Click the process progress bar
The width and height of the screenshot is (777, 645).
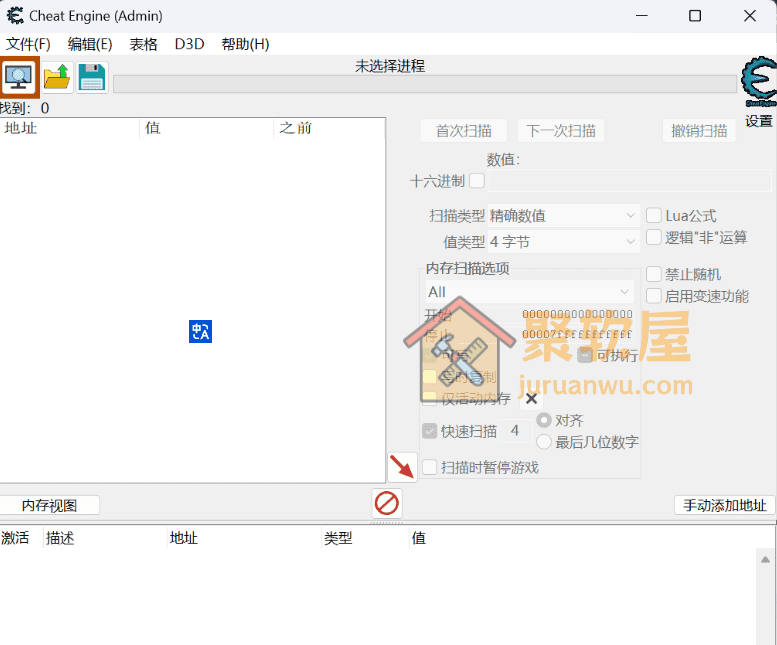425,84
